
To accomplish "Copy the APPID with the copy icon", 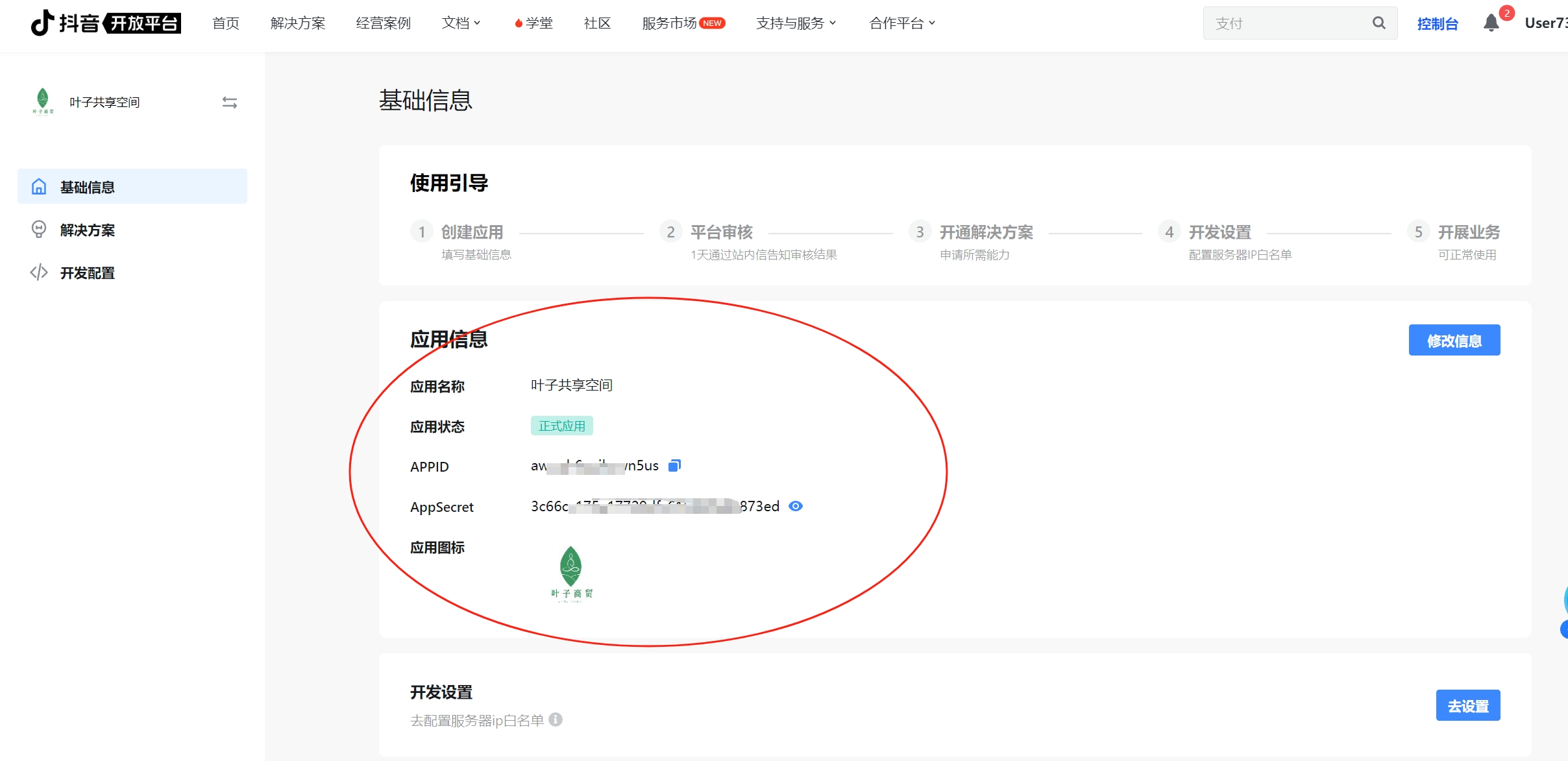I will (x=674, y=465).
